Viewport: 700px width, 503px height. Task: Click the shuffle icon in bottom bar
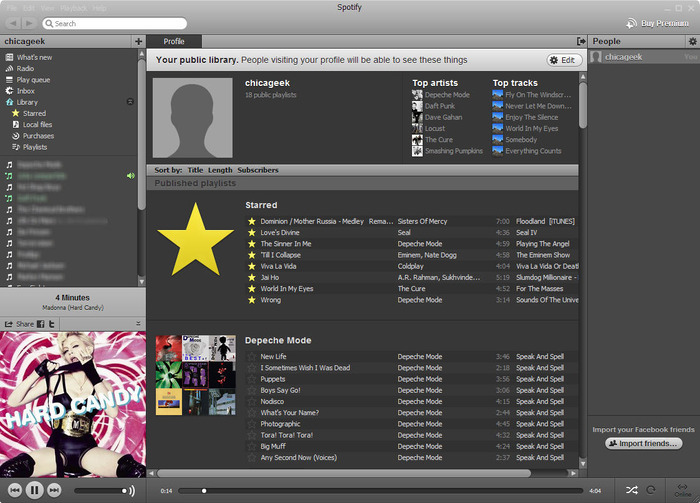pyautogui.click(x=633, y=490)
